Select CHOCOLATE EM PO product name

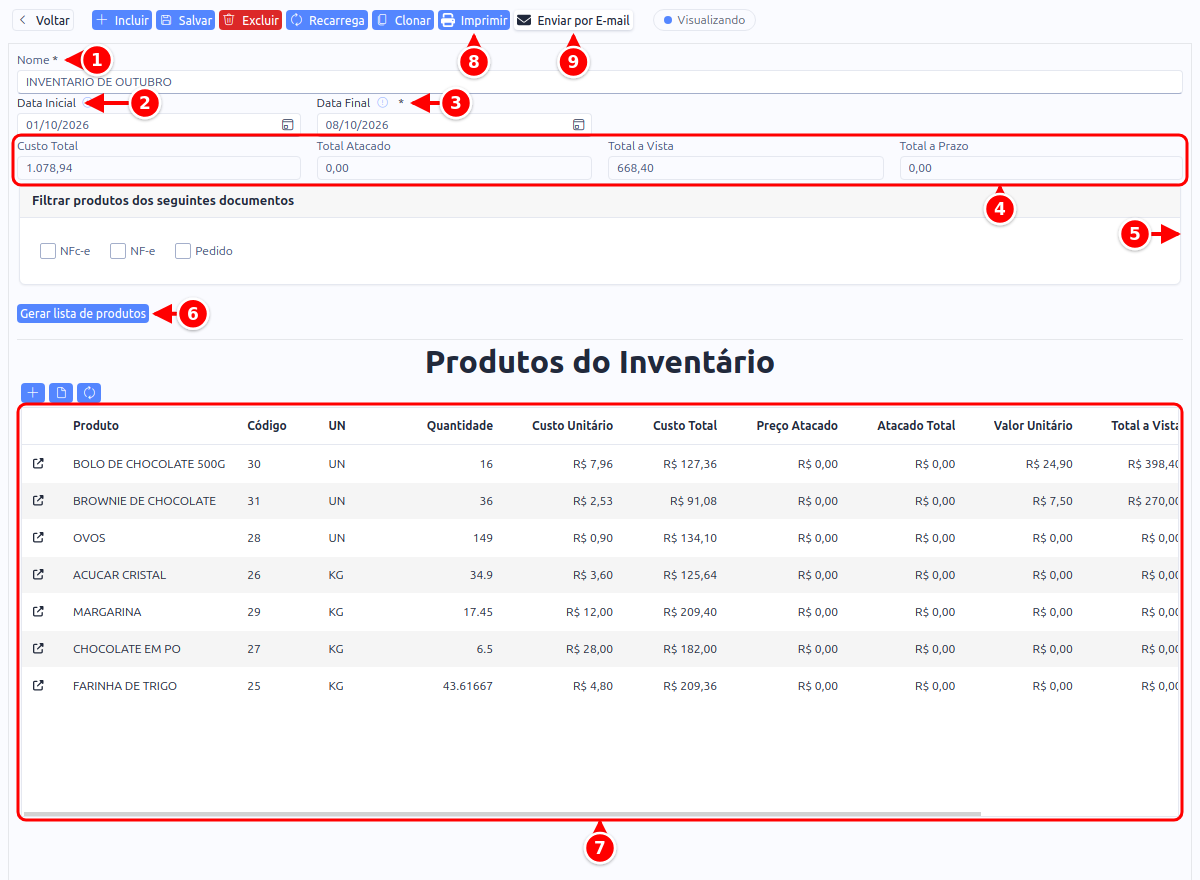coord(127,649)
